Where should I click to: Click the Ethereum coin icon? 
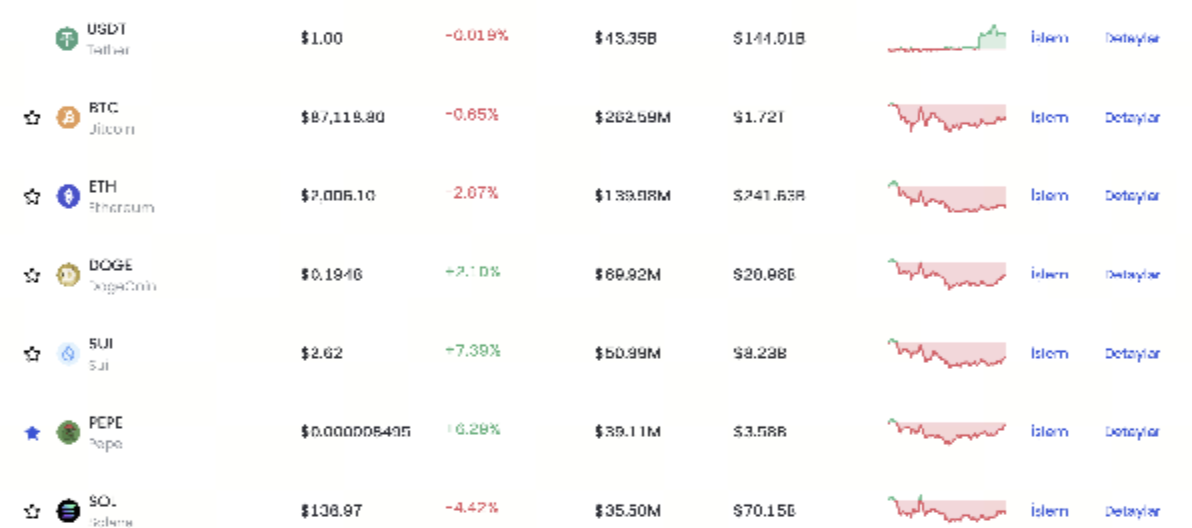[x=67, y=196]
